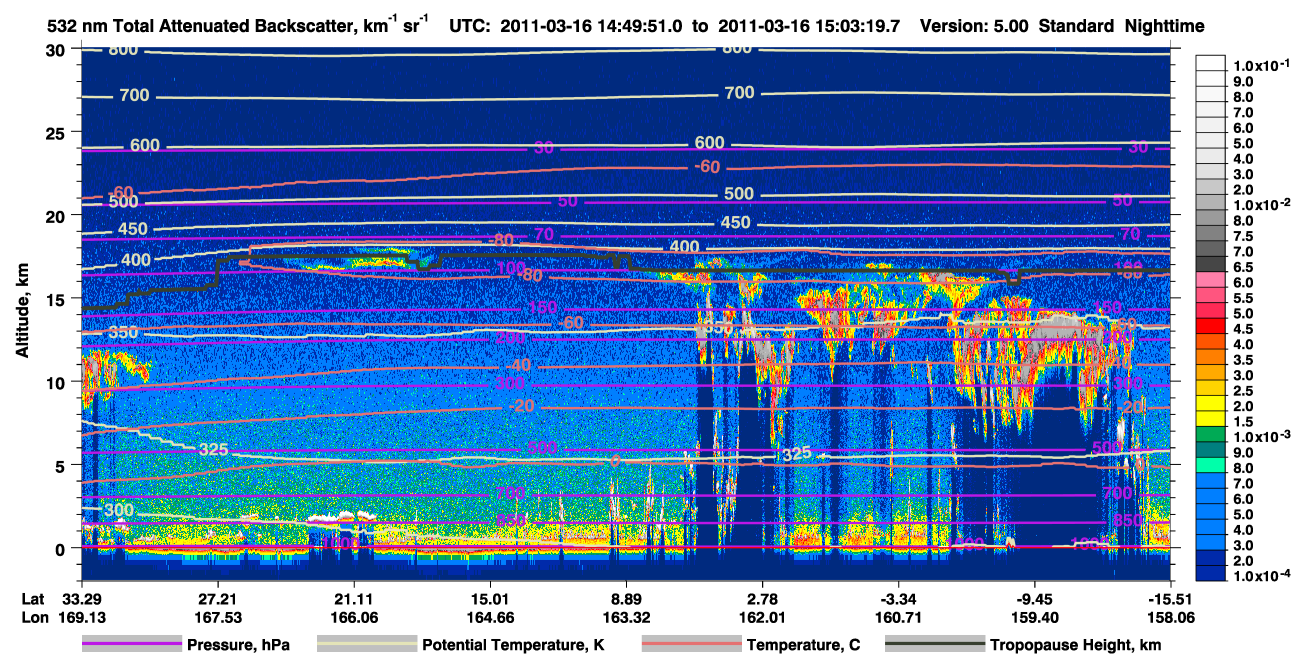Click the 6.5 colorbar label
This screenshot has height=667, width=1300.
(x=1242, y=267)
